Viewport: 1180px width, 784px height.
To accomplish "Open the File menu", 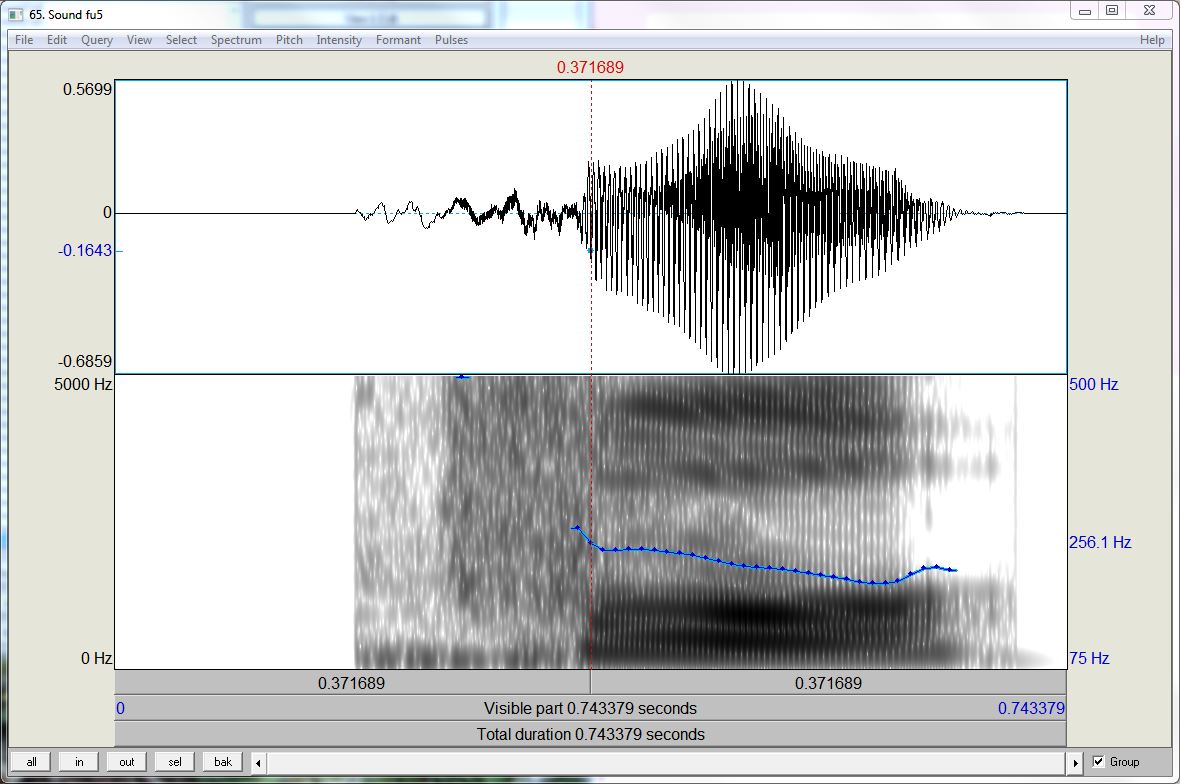I will point(24,40).
